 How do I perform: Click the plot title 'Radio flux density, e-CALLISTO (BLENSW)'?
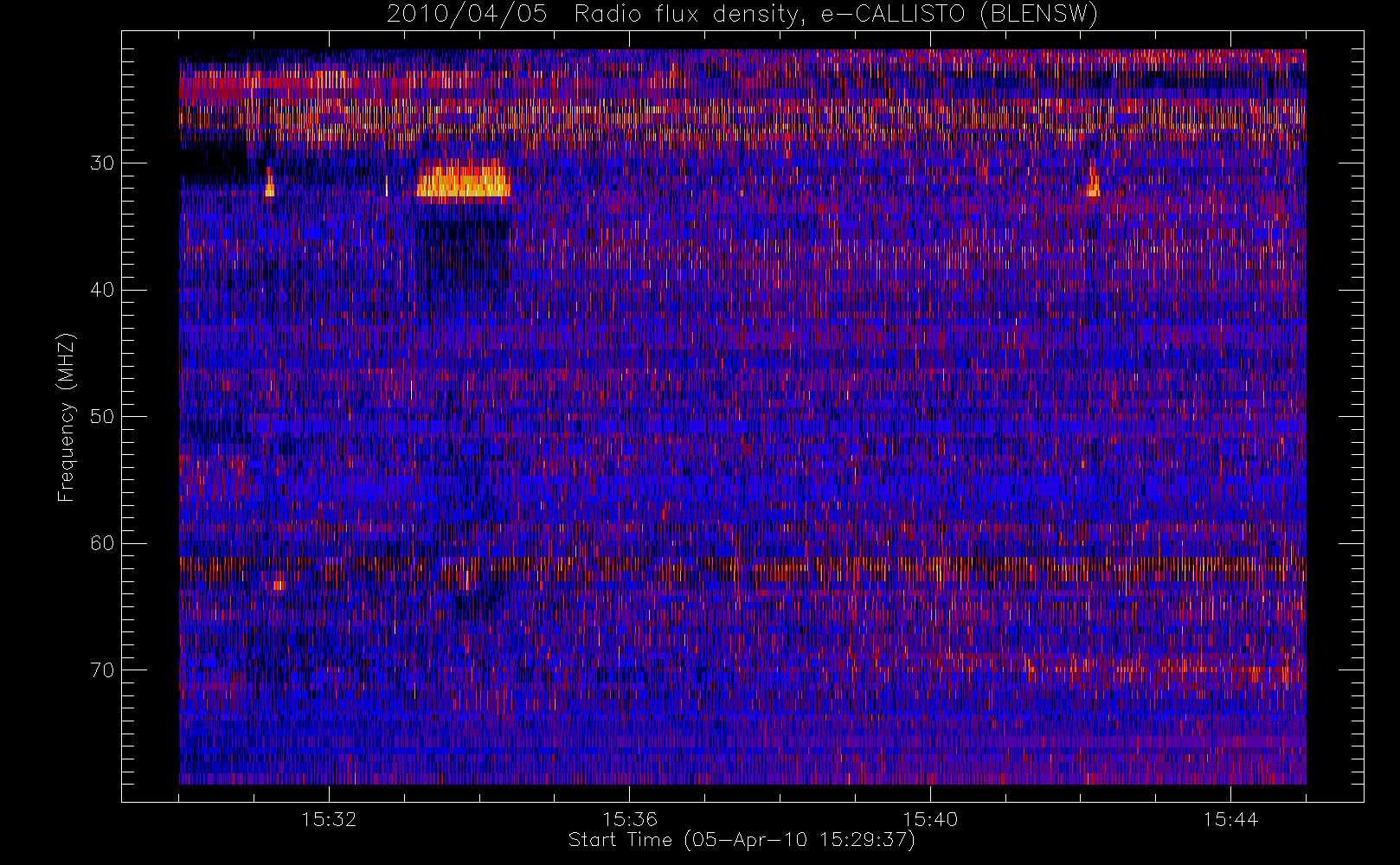click(x=836, y=15)
